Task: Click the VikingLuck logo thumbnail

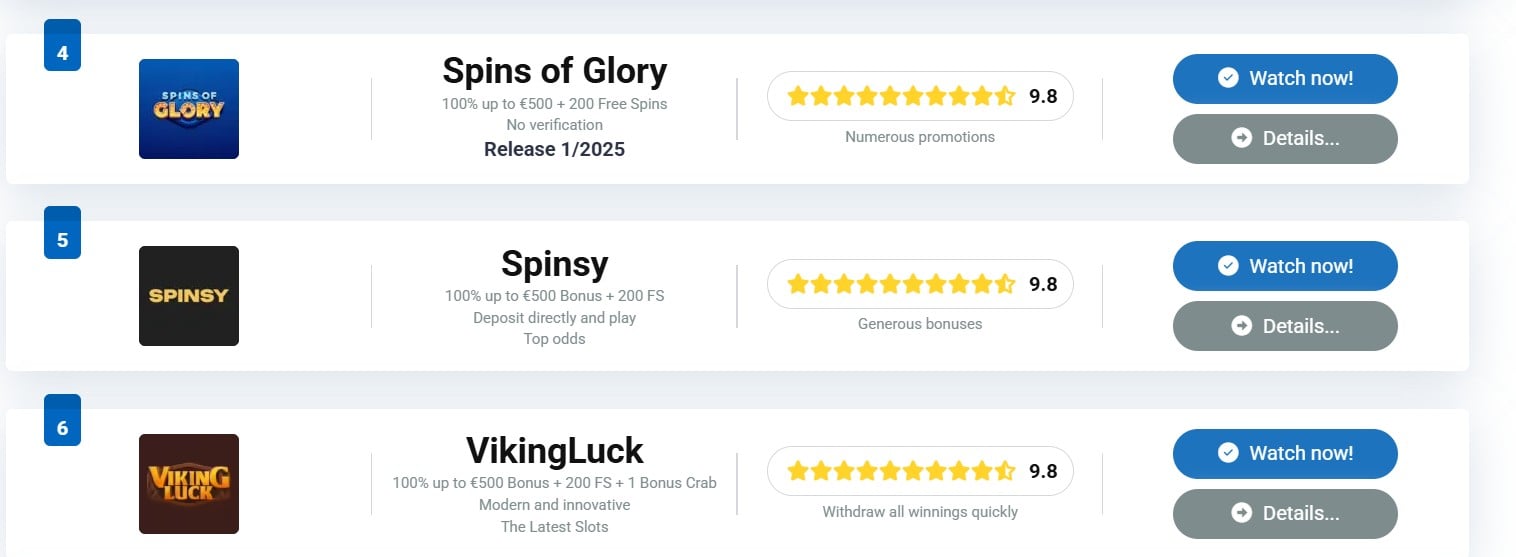Action: pyautogui.click(x=189, y=484)
